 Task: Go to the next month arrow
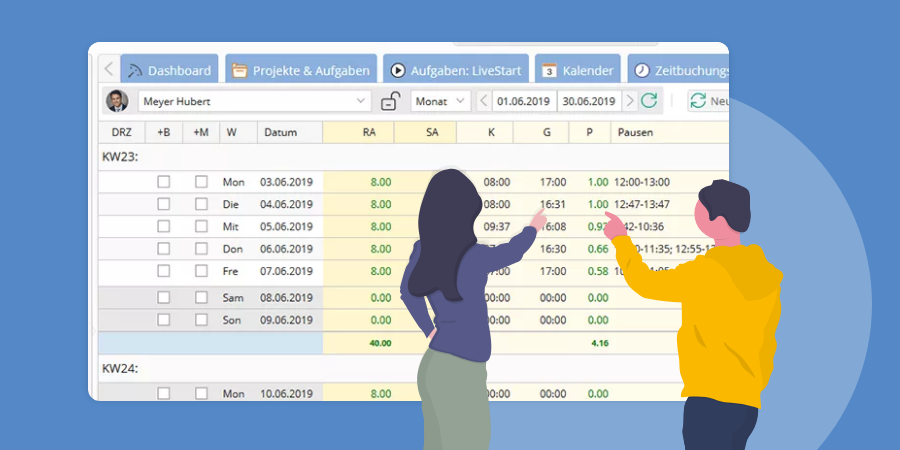[x=629, y=101]
